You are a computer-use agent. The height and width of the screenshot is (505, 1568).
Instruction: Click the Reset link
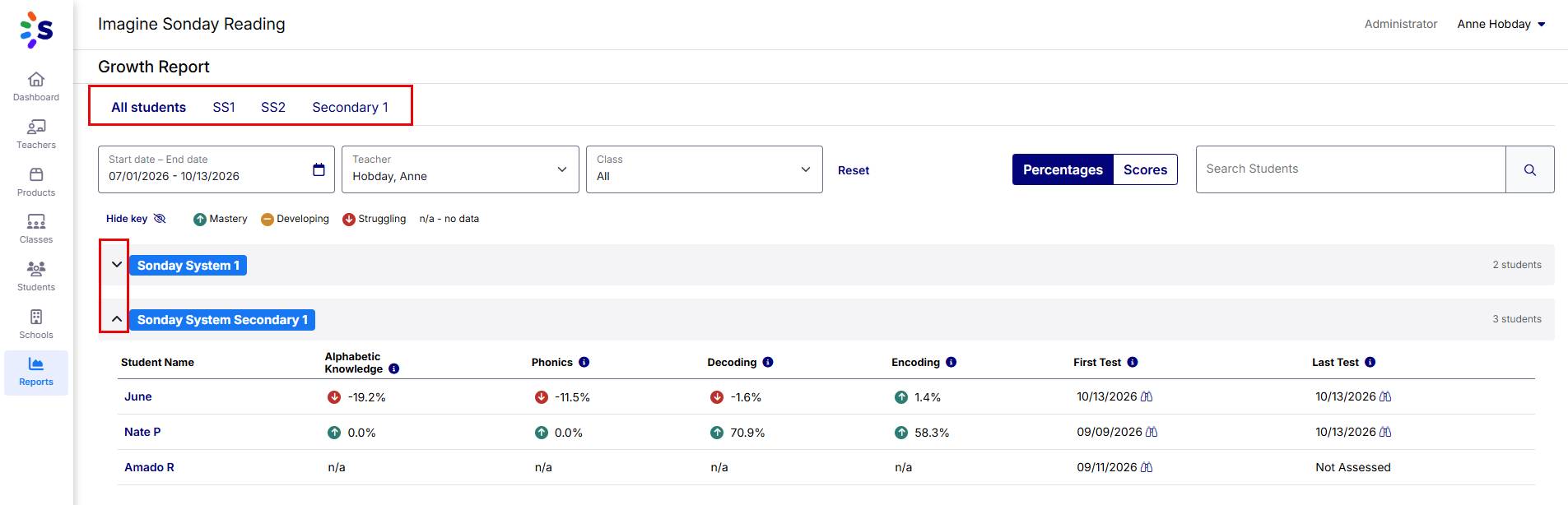[x=854, y=170]
